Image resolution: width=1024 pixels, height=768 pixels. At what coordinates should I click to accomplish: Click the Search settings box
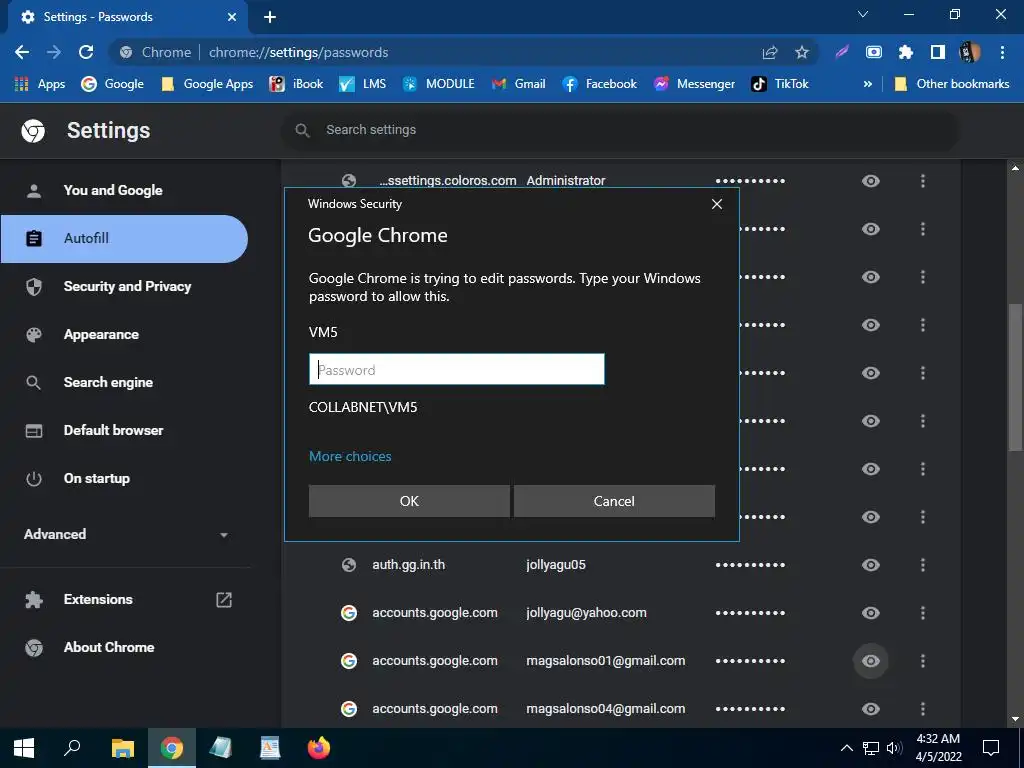620,130
